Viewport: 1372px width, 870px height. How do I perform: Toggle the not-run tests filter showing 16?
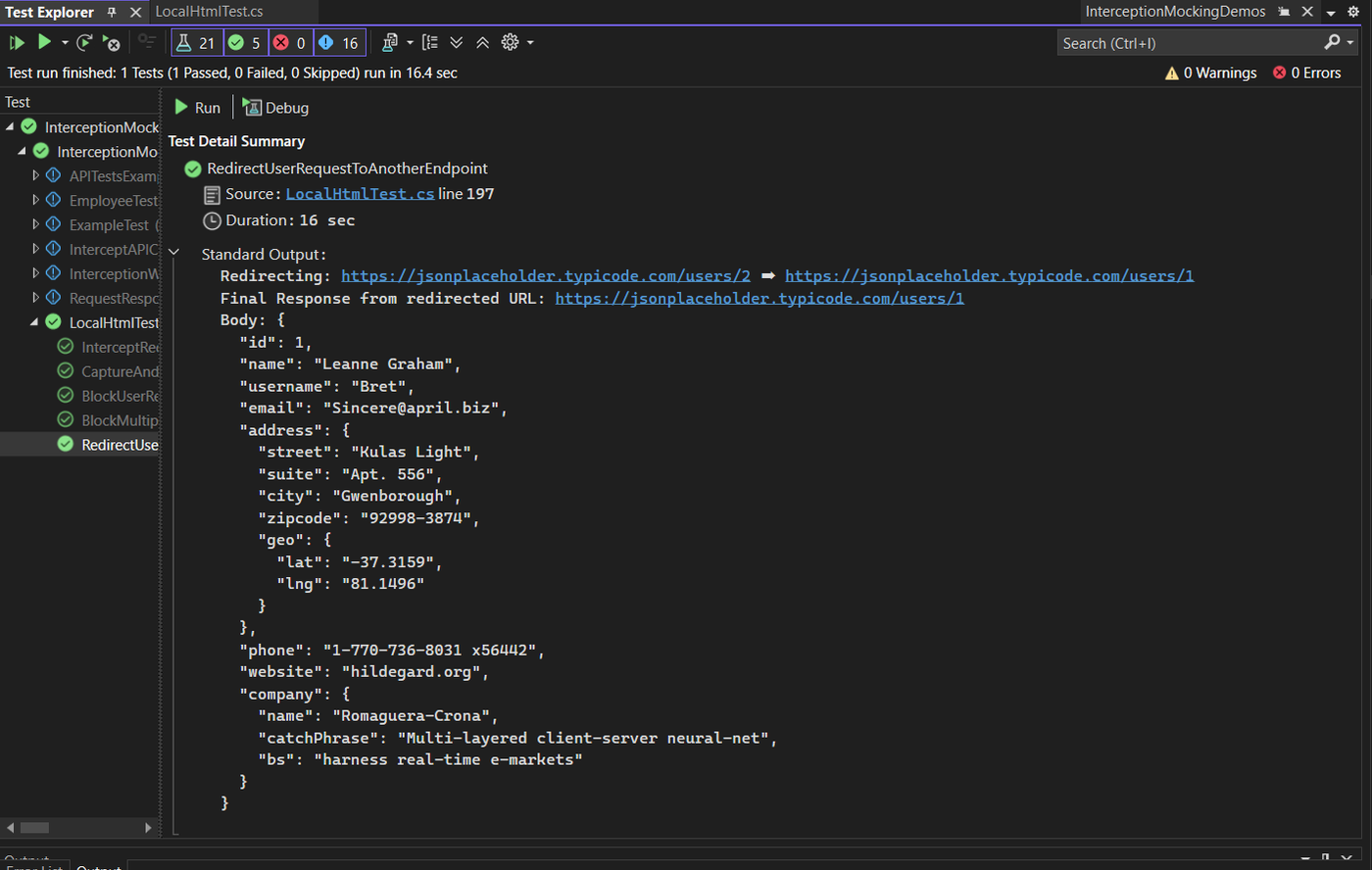339,42
